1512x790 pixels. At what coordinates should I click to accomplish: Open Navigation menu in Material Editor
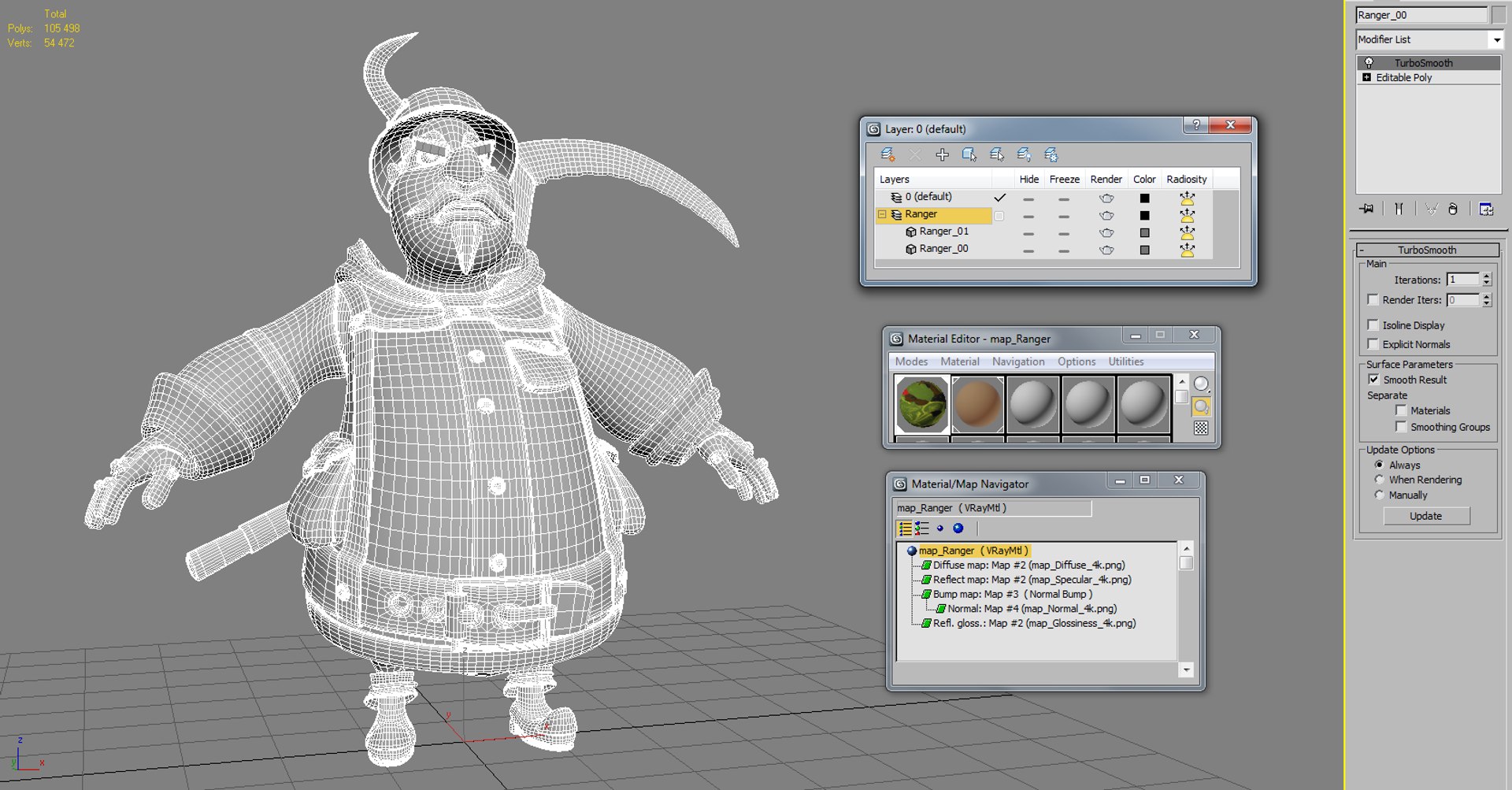tap(1018, 362)
